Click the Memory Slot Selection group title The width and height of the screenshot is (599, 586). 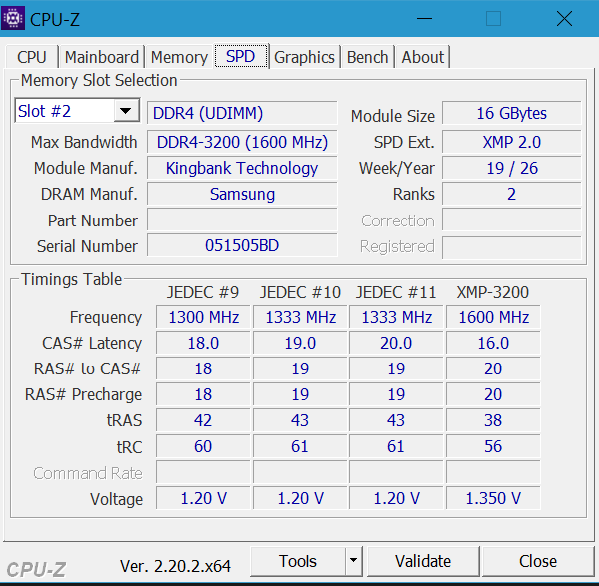(x=99, y=81)
